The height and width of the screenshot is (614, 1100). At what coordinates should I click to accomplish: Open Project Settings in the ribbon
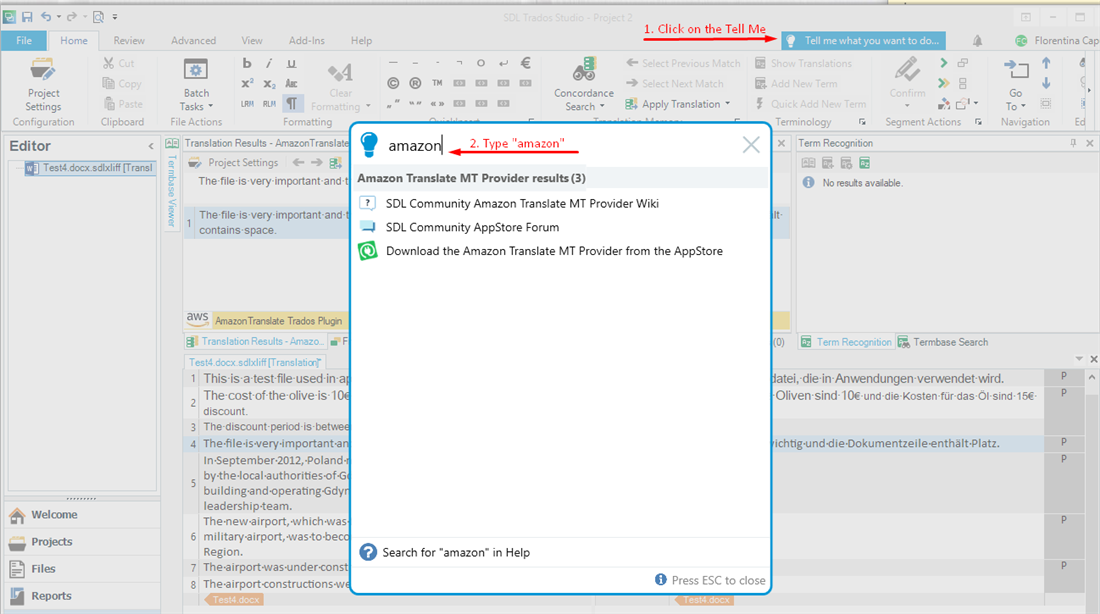(43, 85)
